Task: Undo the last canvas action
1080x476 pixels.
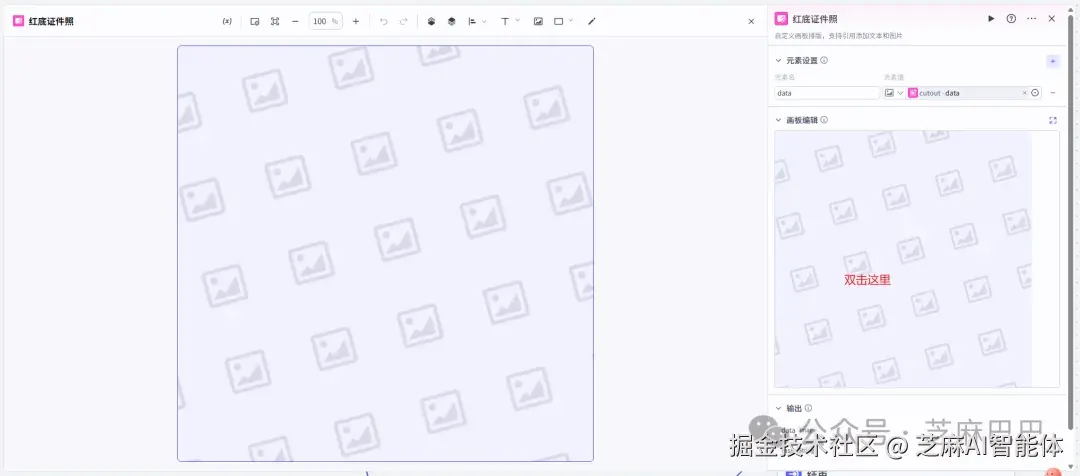Action: pyautogui.click(x=384, y=21)
